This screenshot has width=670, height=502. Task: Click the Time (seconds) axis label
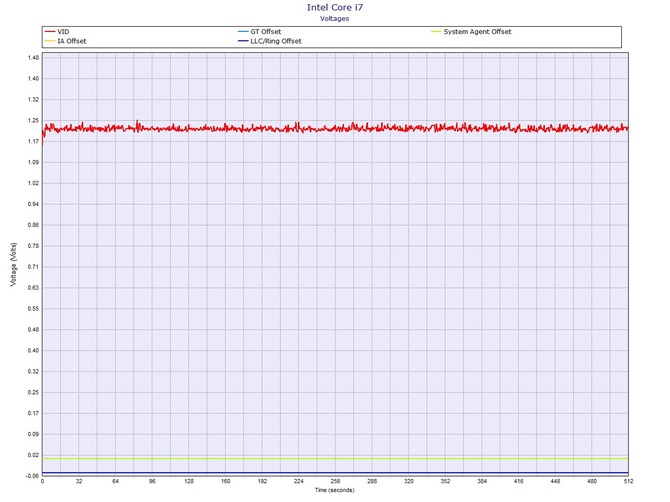click(335, 490)
